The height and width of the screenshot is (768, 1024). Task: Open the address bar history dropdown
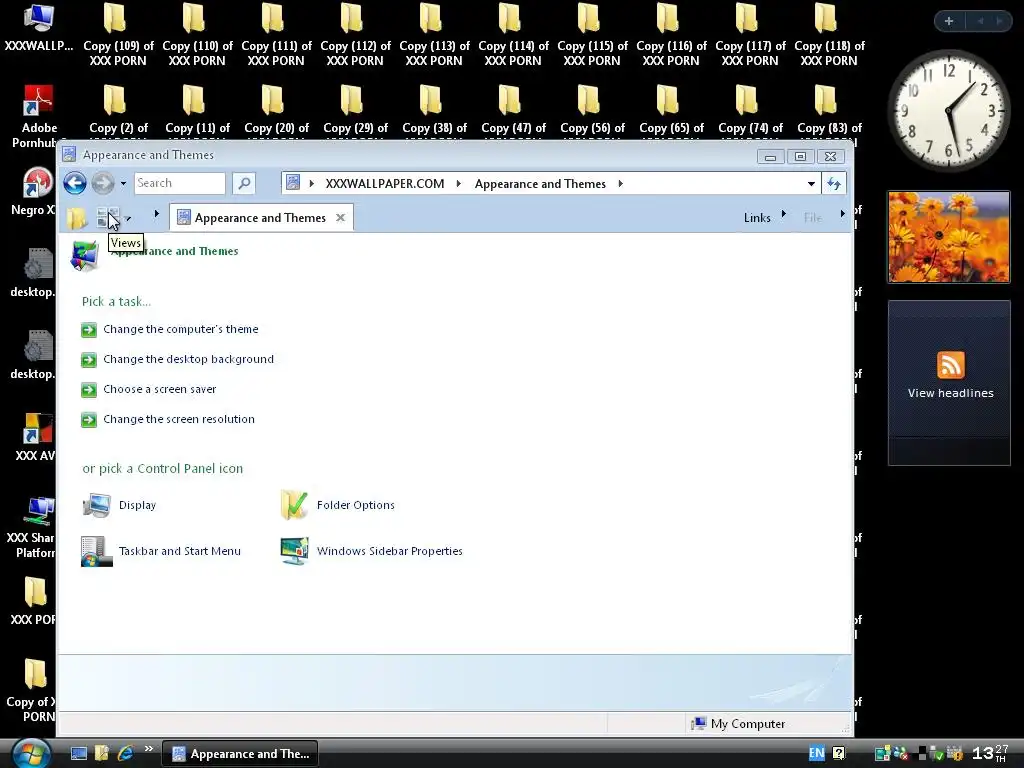click(x=811, y=184)
